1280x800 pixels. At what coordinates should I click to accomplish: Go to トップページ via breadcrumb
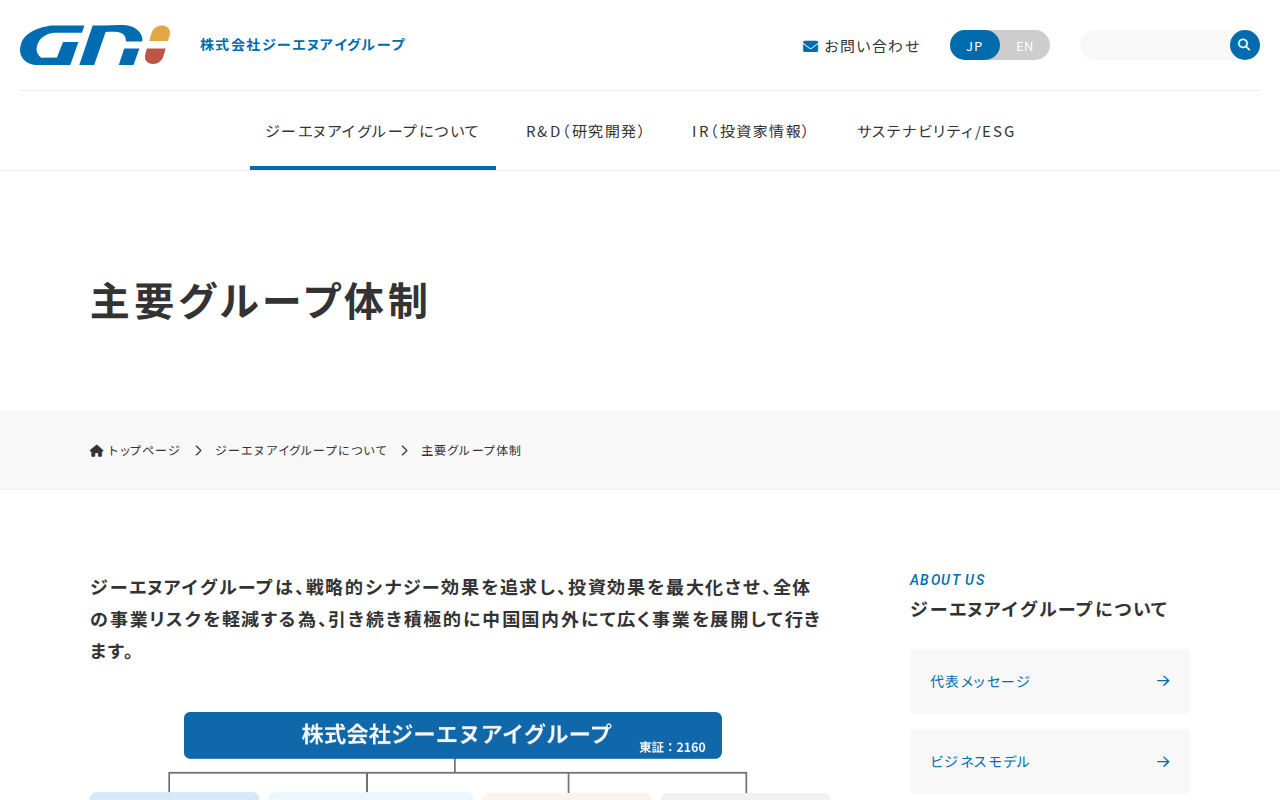click(x=135, y=451)
